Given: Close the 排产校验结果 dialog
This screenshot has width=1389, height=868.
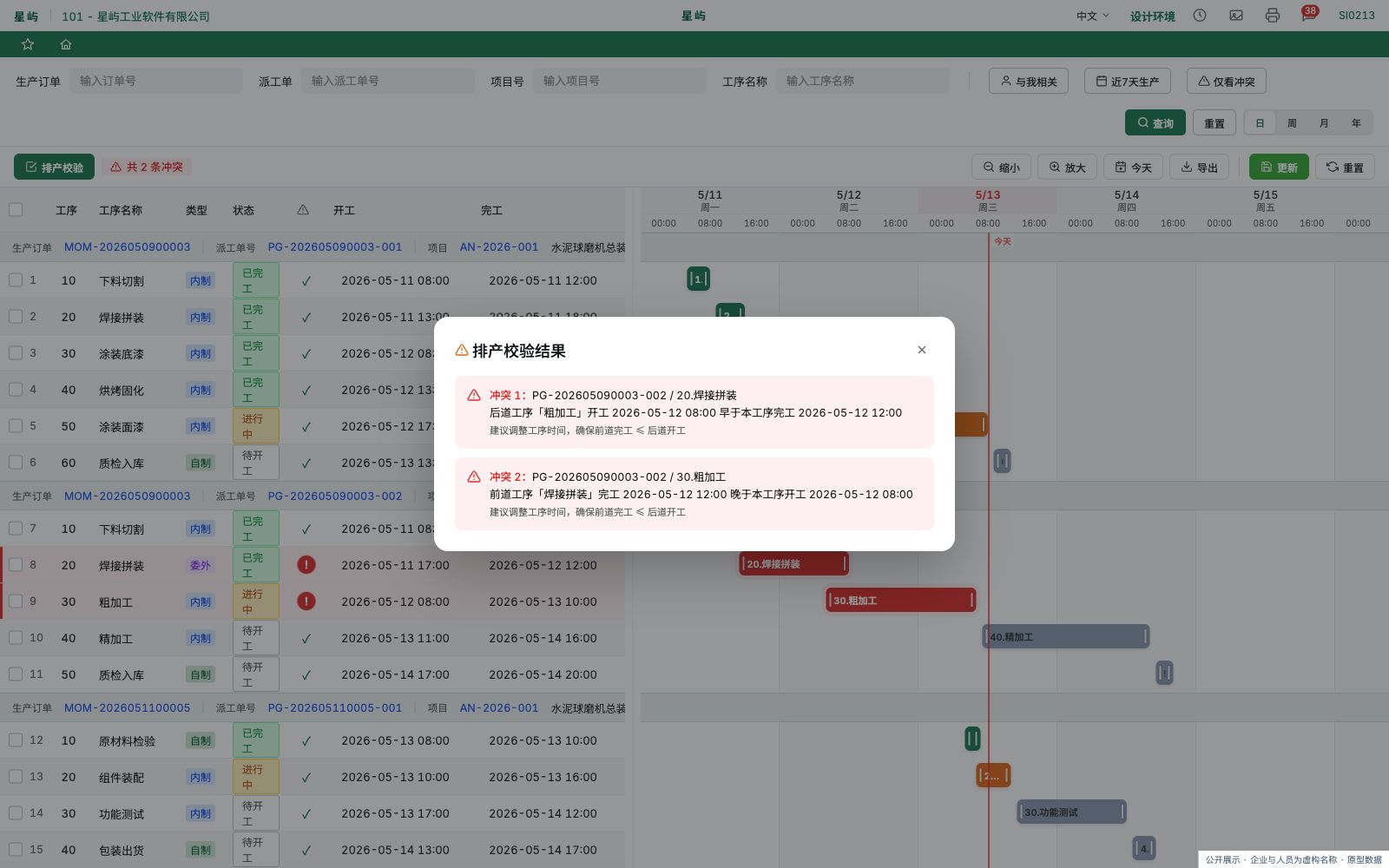Looking at the screenshot, I should (x=922, y=350).
